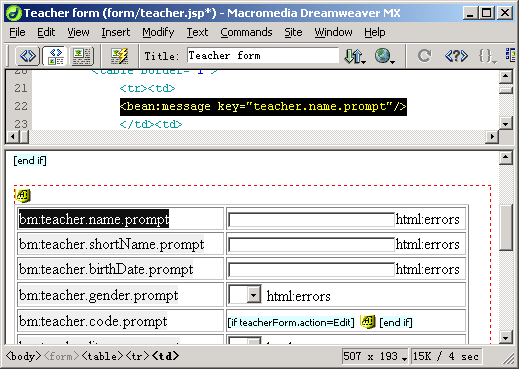Click [end if] marker at top of design
The image size is (519, 369).
point(30,161)
